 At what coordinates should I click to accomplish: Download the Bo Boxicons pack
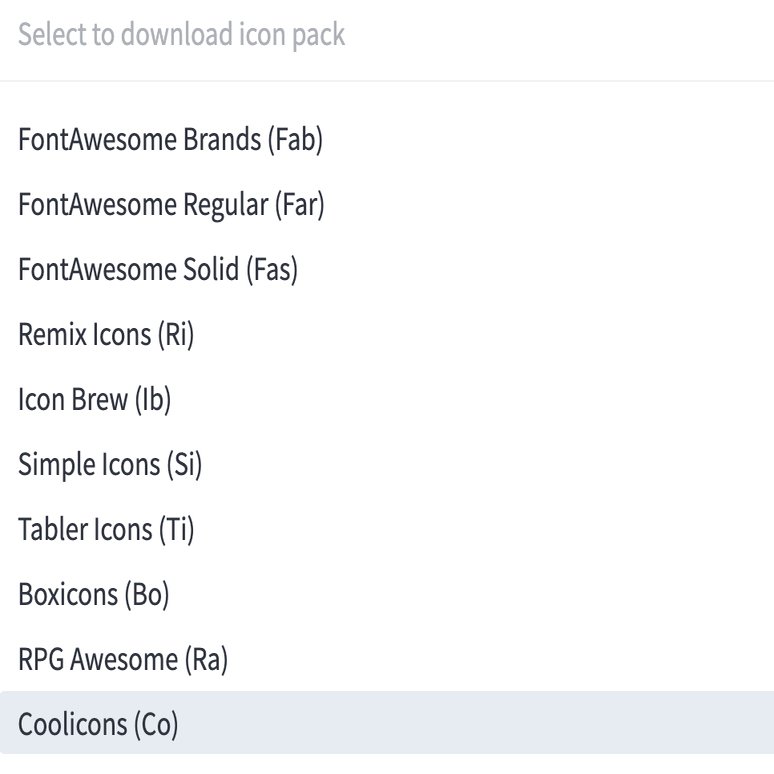click(94, 595)
